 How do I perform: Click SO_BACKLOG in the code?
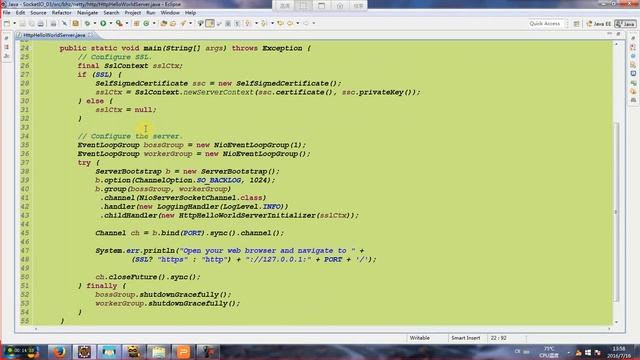(219, 180)
